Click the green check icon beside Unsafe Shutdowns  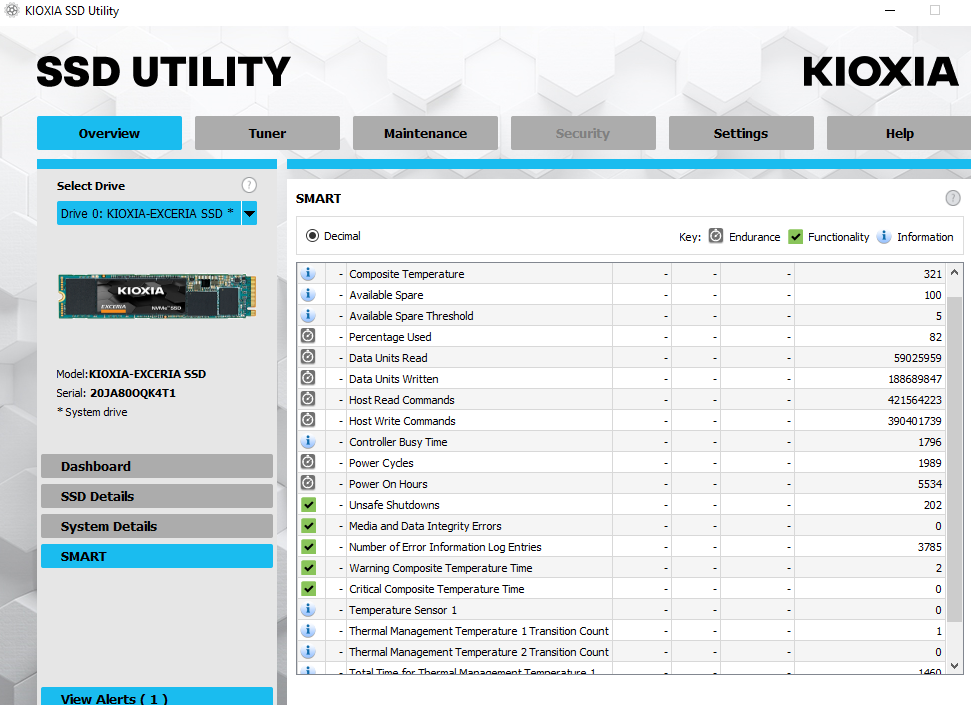308,505
